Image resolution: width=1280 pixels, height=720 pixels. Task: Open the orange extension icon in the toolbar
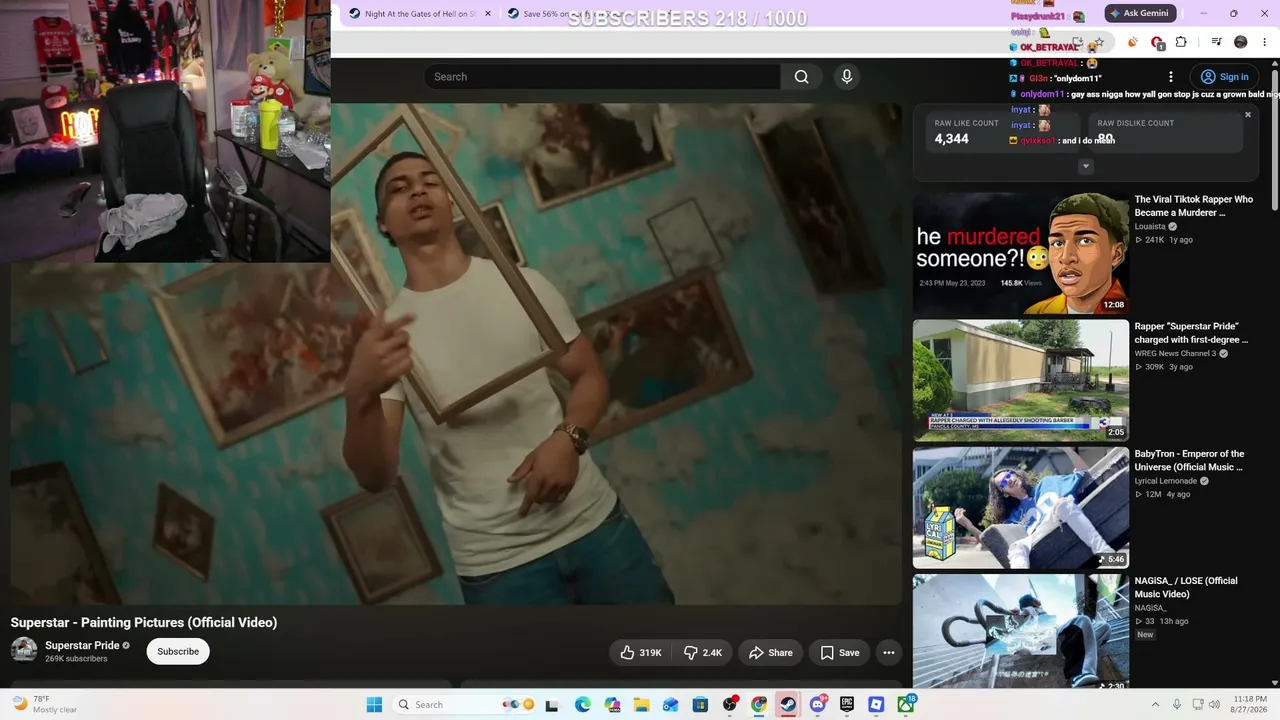(1132, 42)
